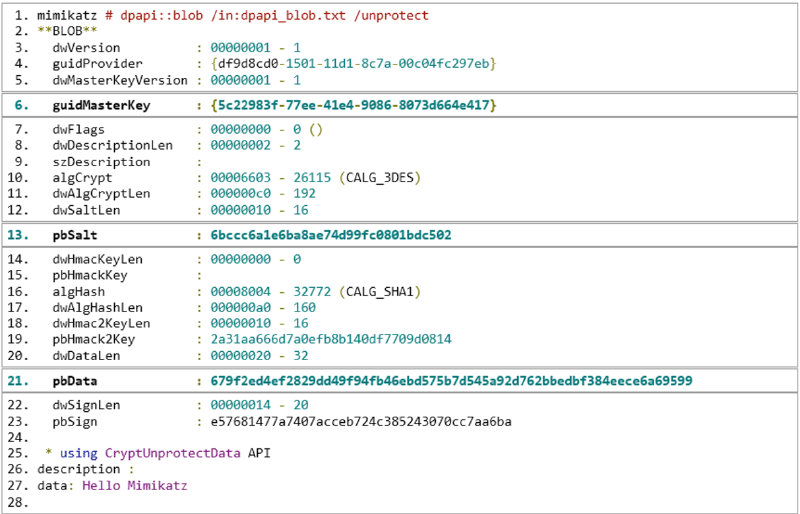Click the 'mimikatz' prompt word
The height and width of the screenshot is (514, 800).
(x=67, y=15)
